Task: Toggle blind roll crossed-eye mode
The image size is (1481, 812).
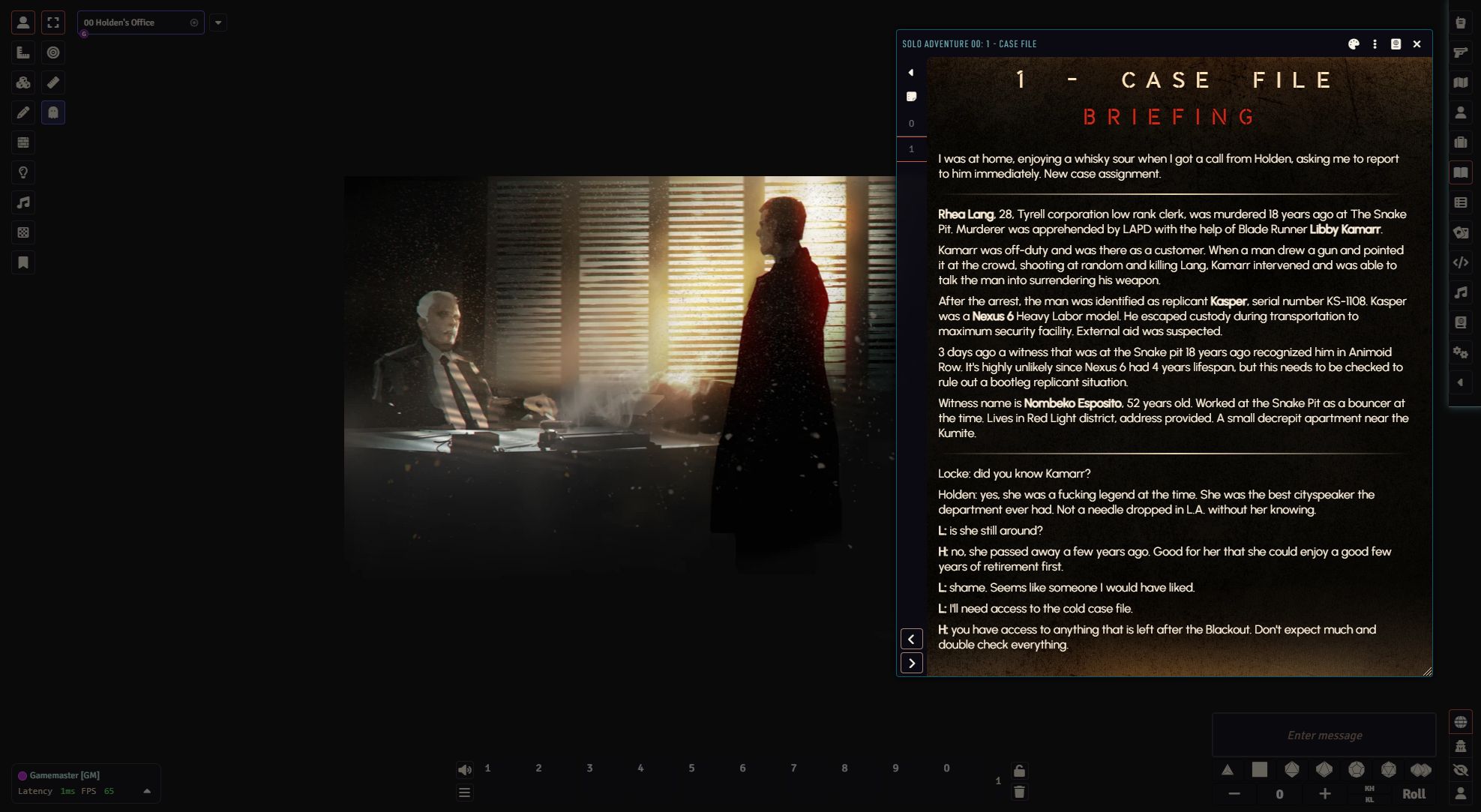Action: 1461,770
